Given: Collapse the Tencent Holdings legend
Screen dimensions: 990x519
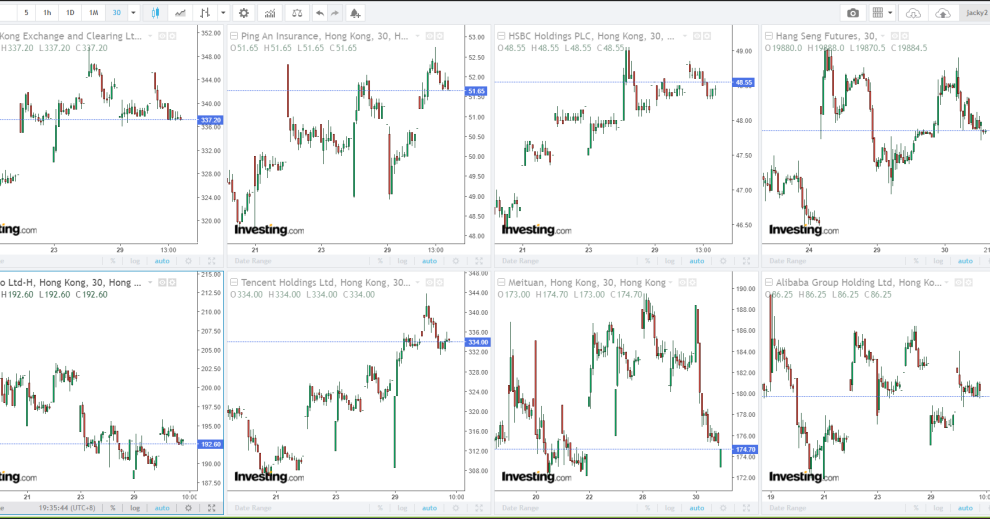Looking at the screenshot, I should pyautogui.click(x=234, y=282).
